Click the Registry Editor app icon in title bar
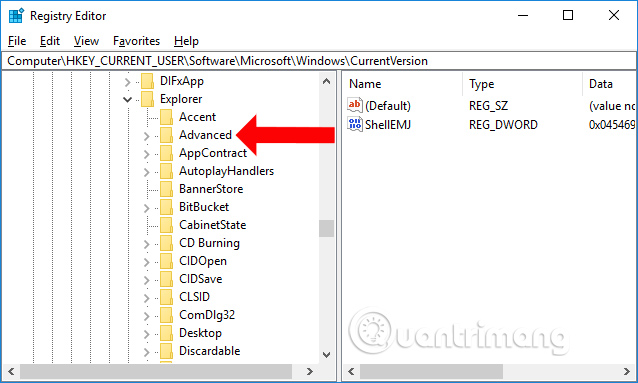This screenshot has height=383, width=638. [x=16, y=15]
